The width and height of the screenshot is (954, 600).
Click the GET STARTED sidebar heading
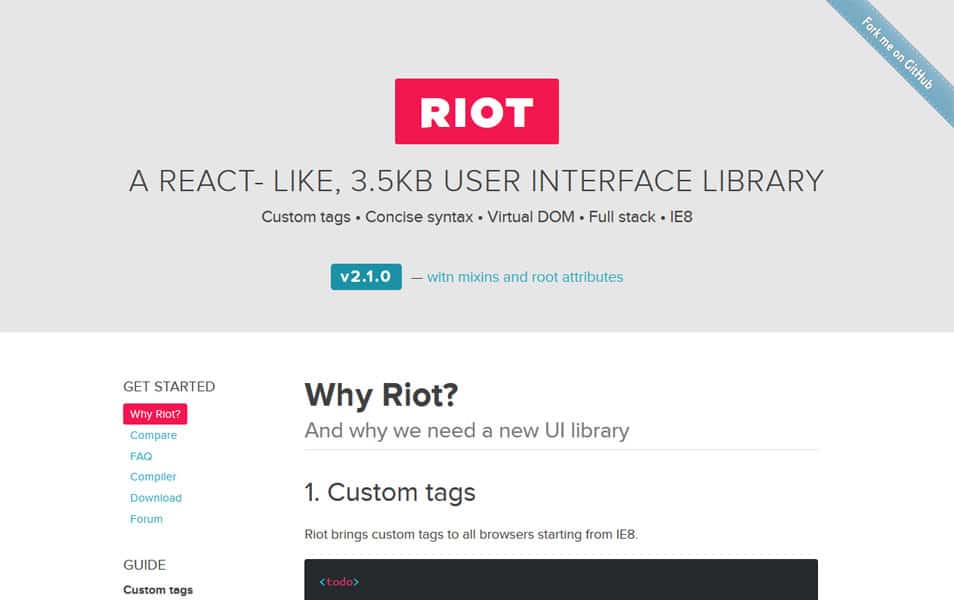169,386
